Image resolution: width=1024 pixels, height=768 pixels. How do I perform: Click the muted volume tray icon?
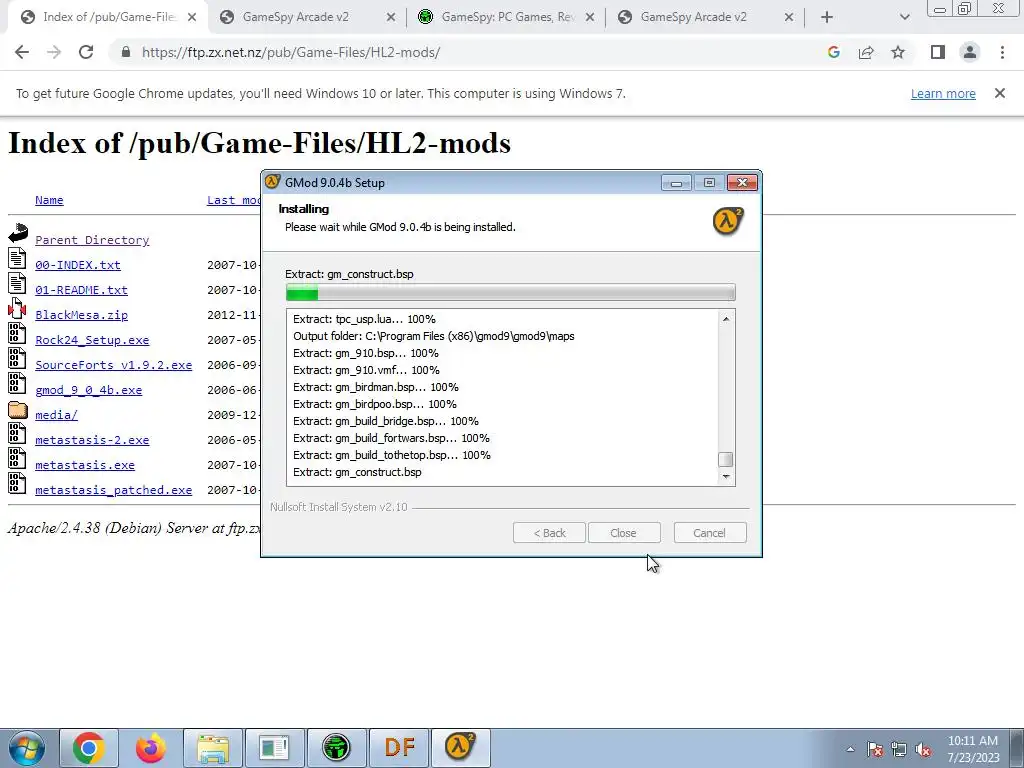click(x=923, y=749)
